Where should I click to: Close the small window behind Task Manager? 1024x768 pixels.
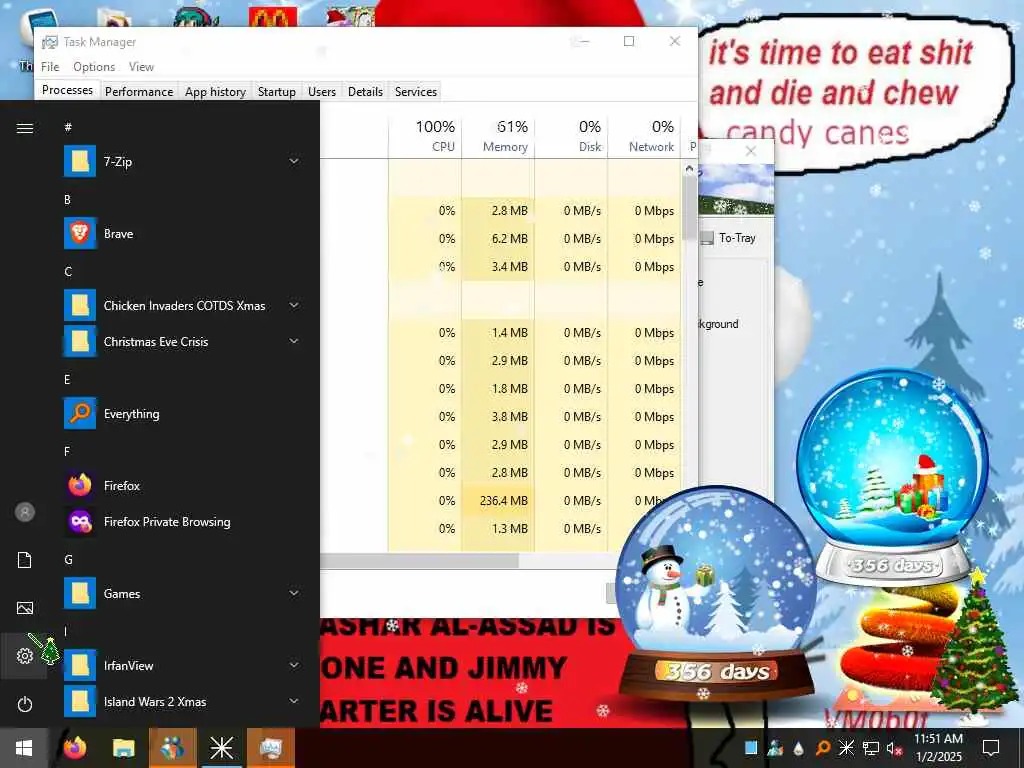pos(751,152)
